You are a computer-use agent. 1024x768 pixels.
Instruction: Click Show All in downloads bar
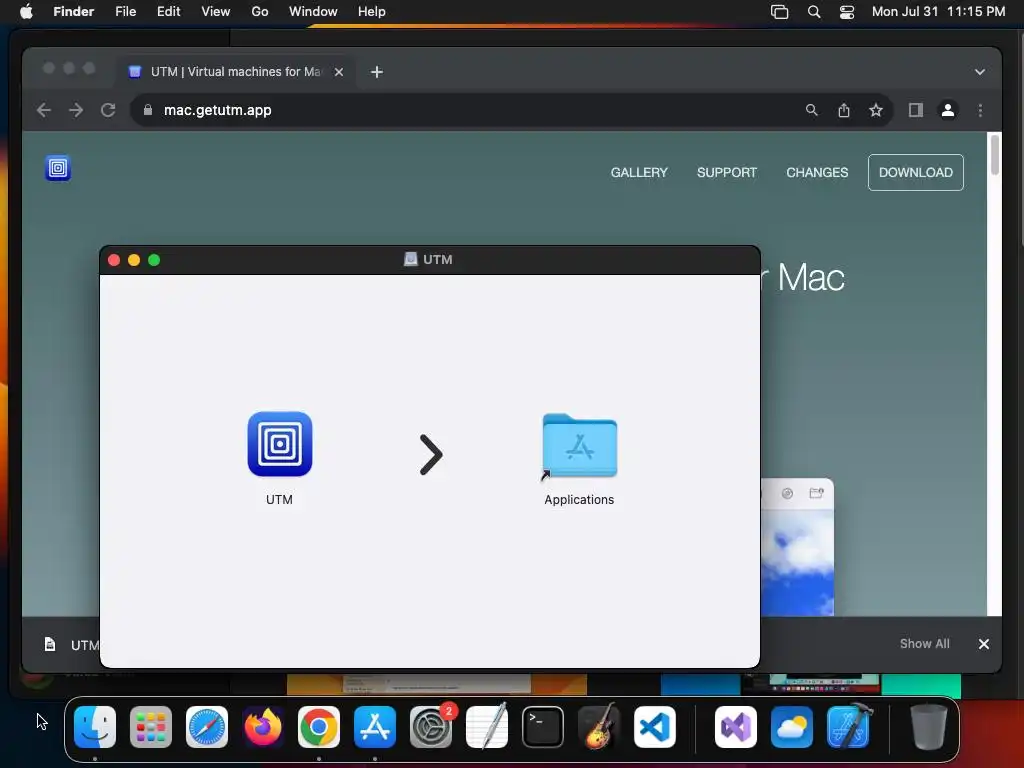point(925,644)
